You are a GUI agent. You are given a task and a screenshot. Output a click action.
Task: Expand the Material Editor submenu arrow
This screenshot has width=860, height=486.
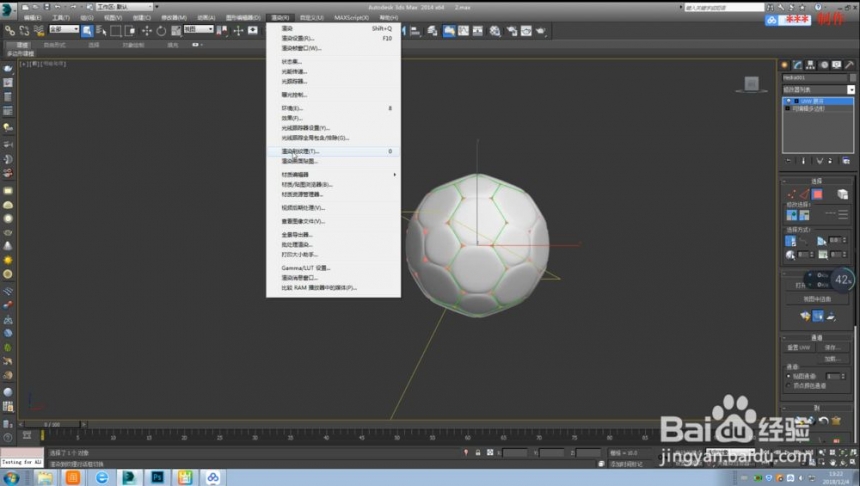click(x=394, y=174)
